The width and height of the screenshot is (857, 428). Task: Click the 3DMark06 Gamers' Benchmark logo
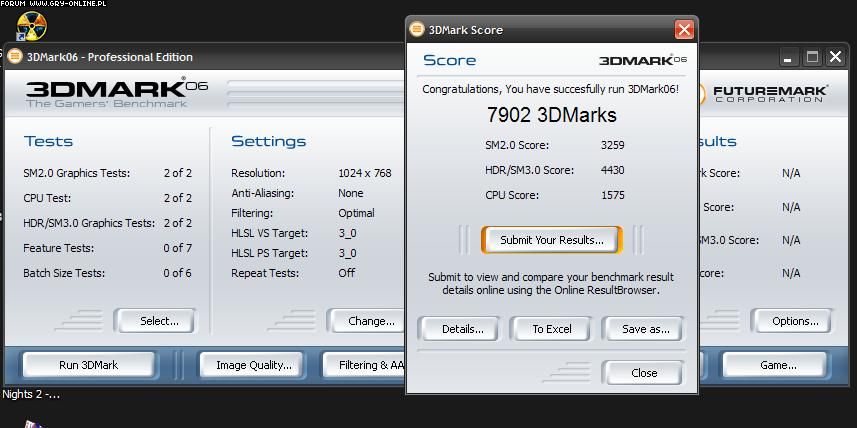116,93
